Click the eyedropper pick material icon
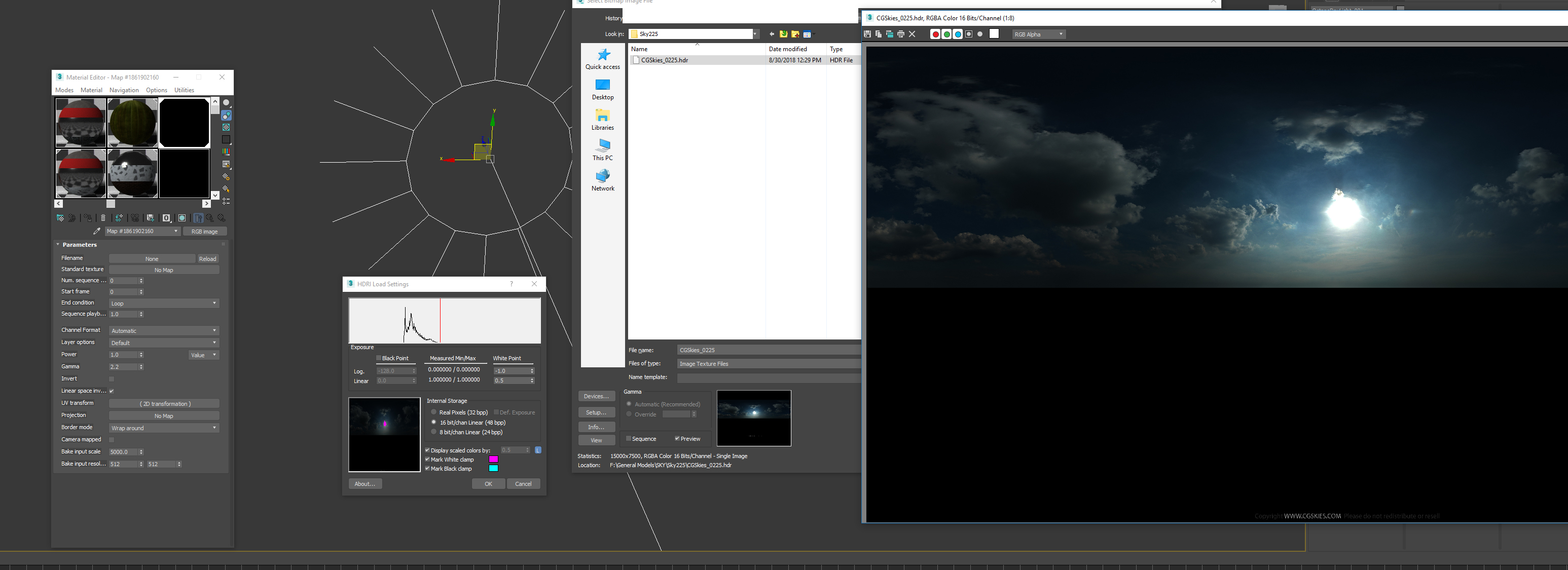 click(97, 231)
